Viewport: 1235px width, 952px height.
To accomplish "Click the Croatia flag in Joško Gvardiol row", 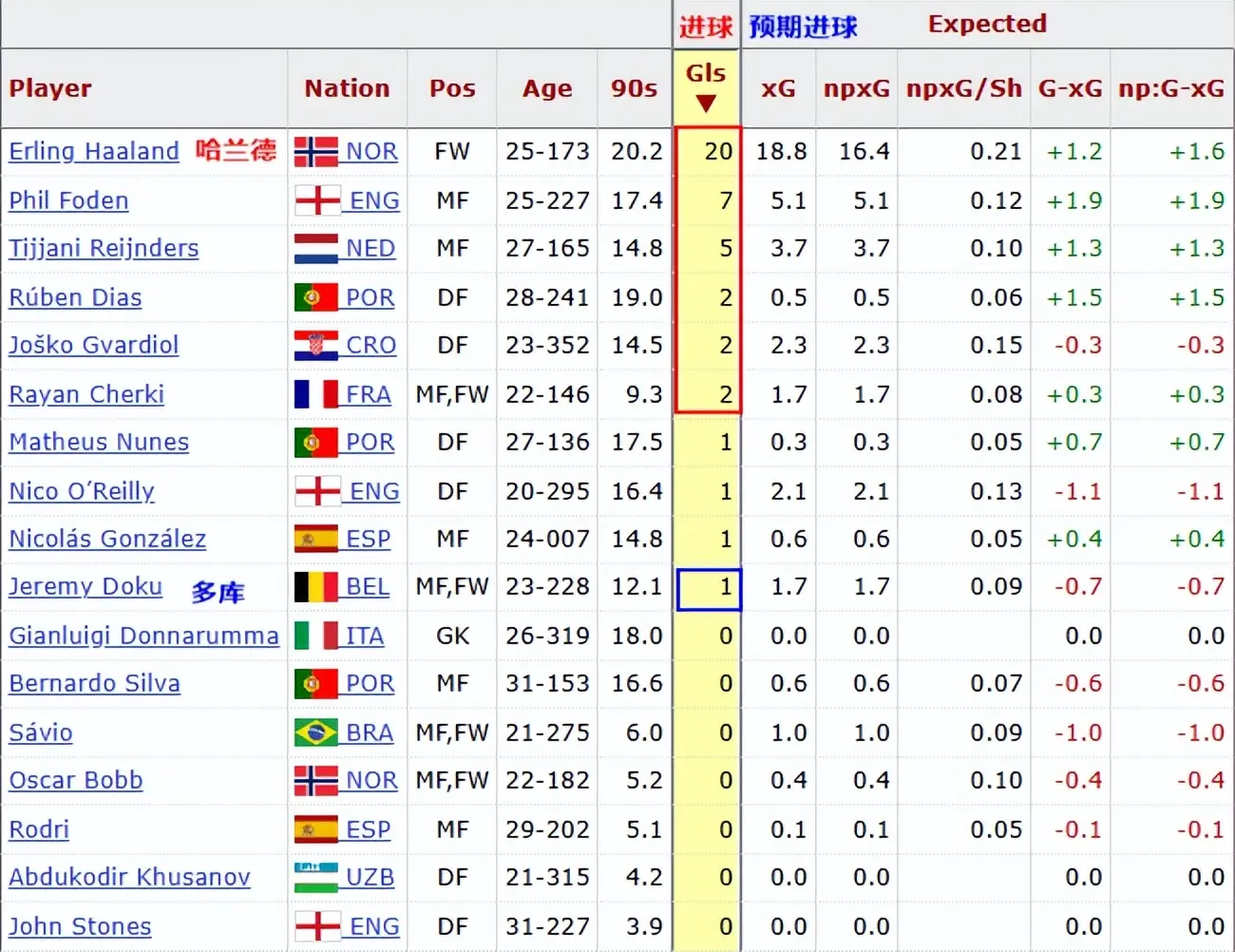I will point(315,346).
